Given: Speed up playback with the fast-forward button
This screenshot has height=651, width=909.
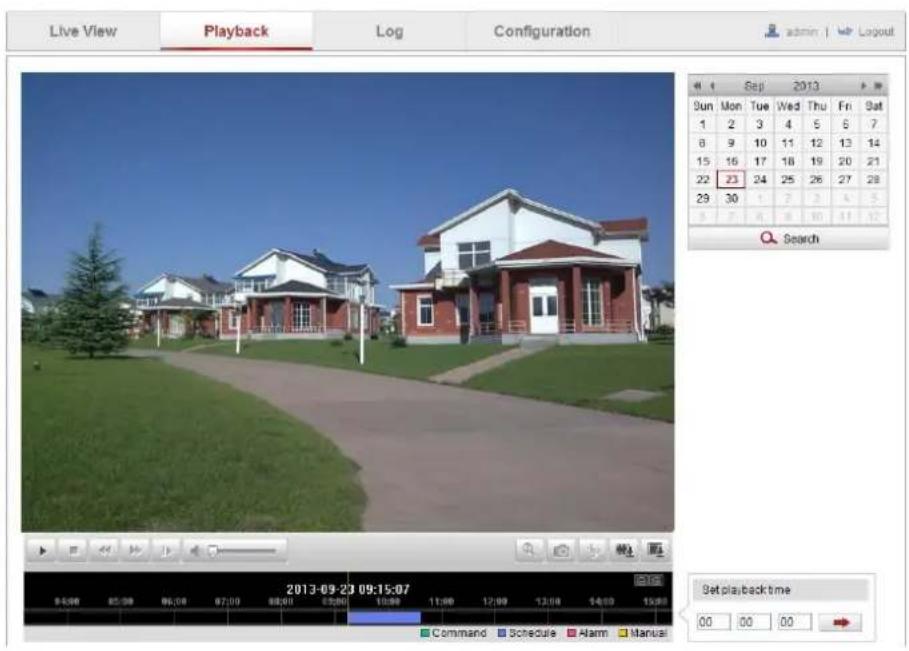Looking at the screenshot, I should coord(135,550).
